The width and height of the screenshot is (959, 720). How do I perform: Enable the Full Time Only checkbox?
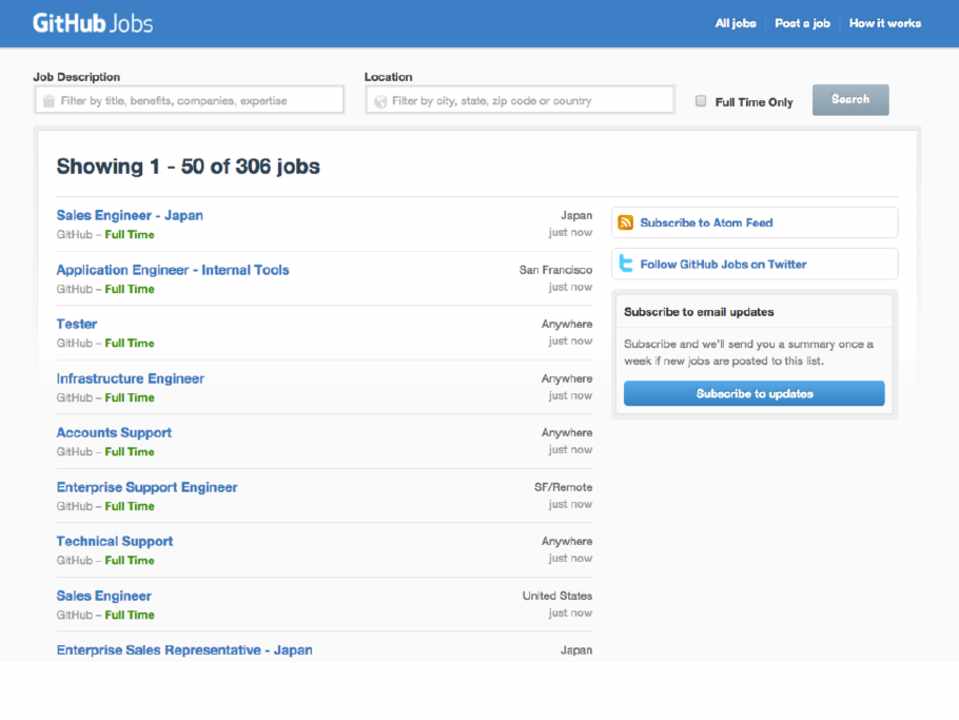tap(701, 101)
